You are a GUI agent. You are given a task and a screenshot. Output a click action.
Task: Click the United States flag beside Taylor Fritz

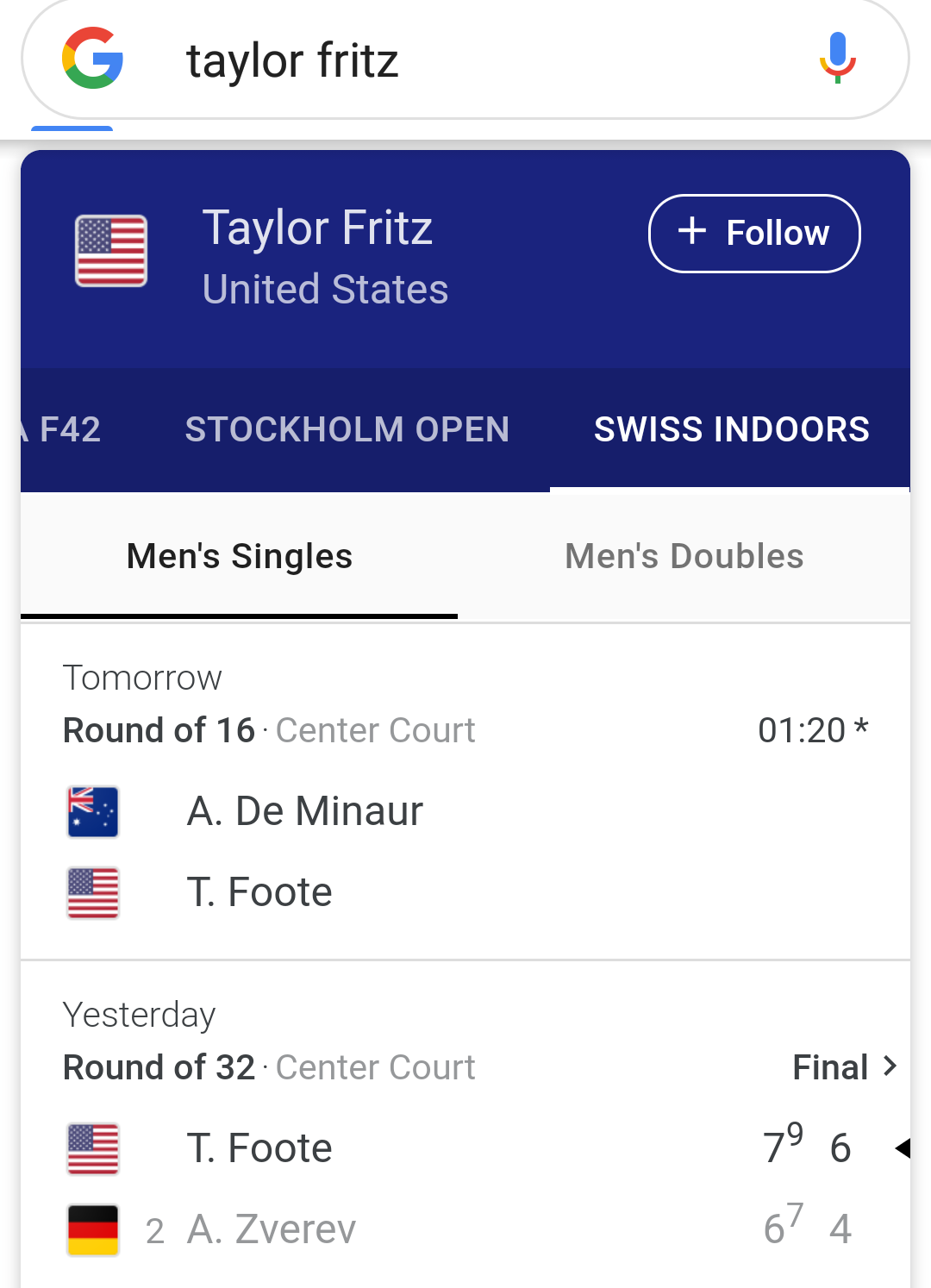click(x=111, y=251)
